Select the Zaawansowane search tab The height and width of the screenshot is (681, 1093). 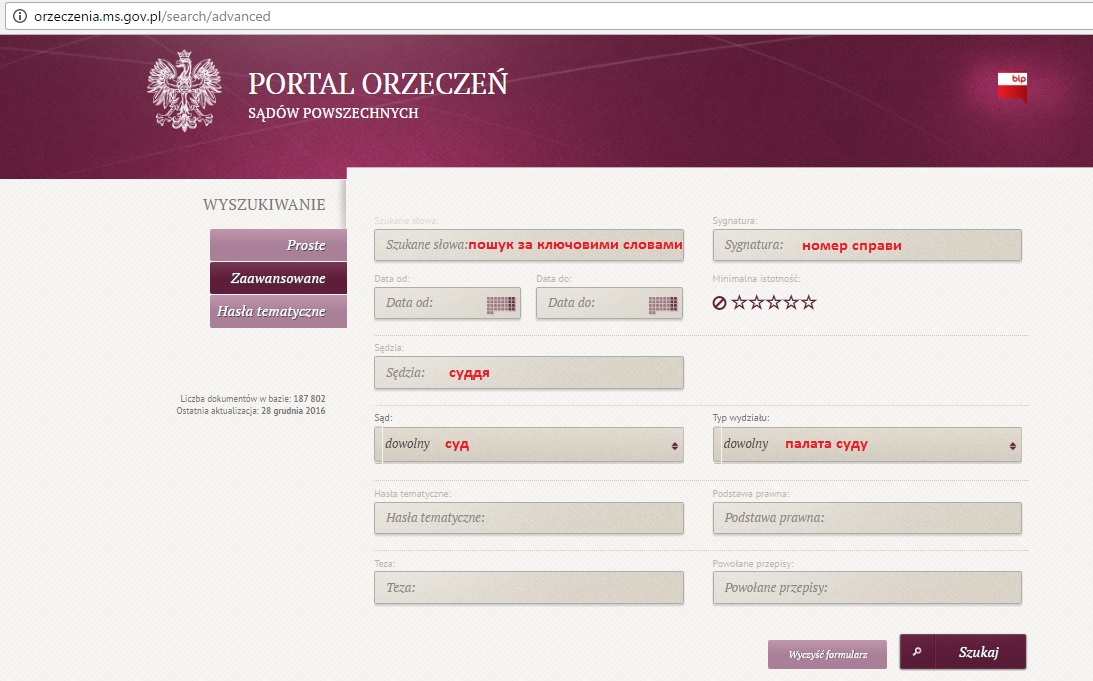(x=278, y=278)
